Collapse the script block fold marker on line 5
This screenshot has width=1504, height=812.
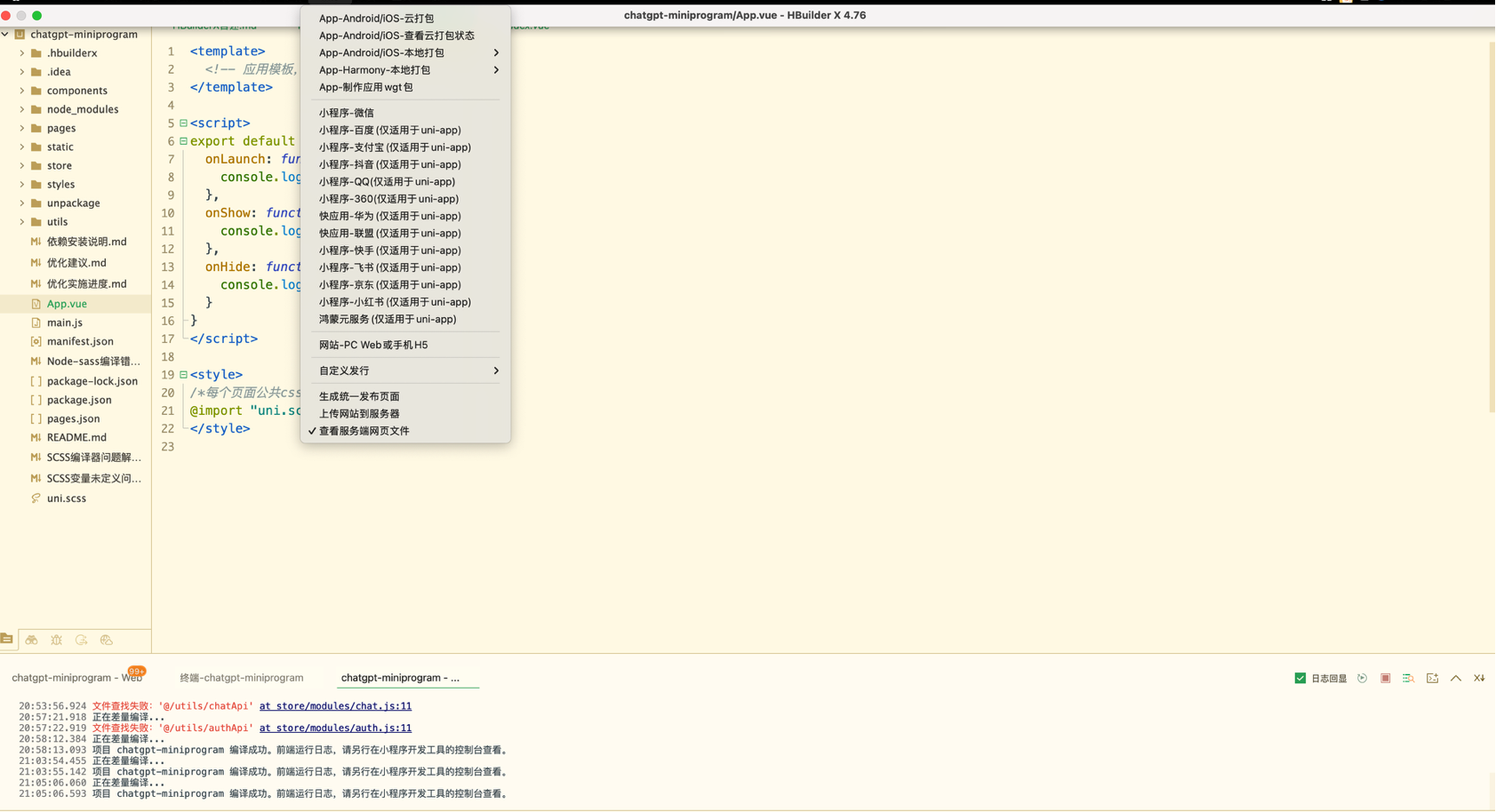click(184, 123)
